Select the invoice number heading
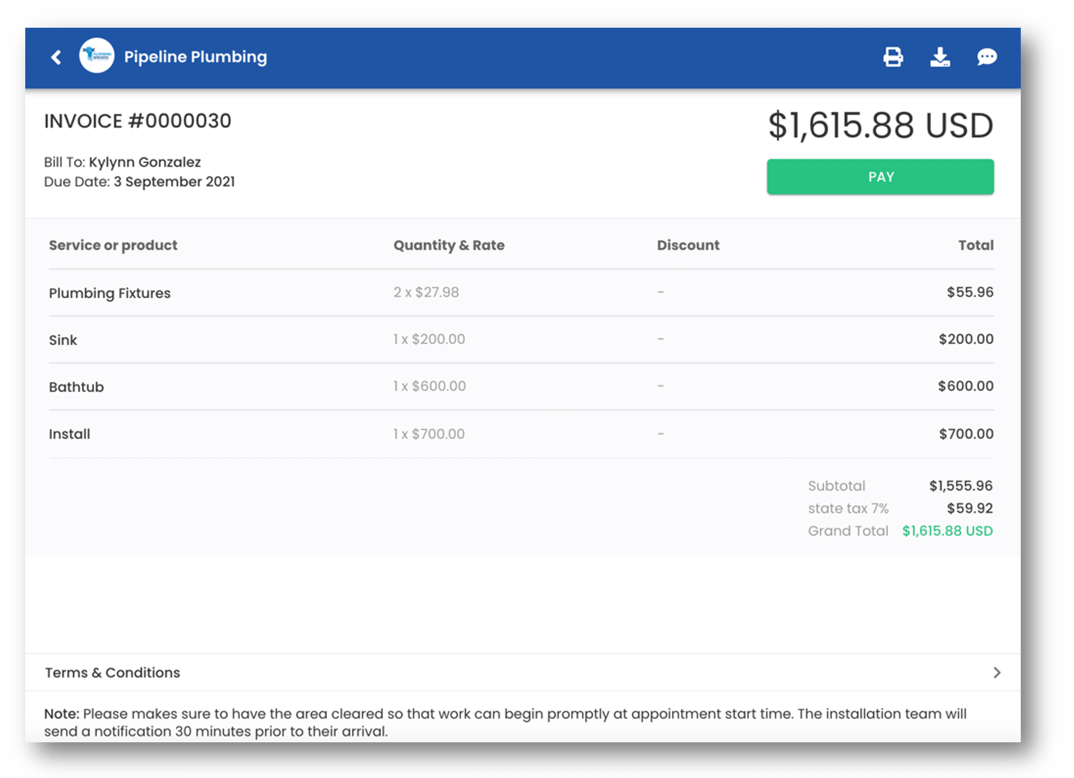This screenshot has height=778, width=1074. (137, 120)
